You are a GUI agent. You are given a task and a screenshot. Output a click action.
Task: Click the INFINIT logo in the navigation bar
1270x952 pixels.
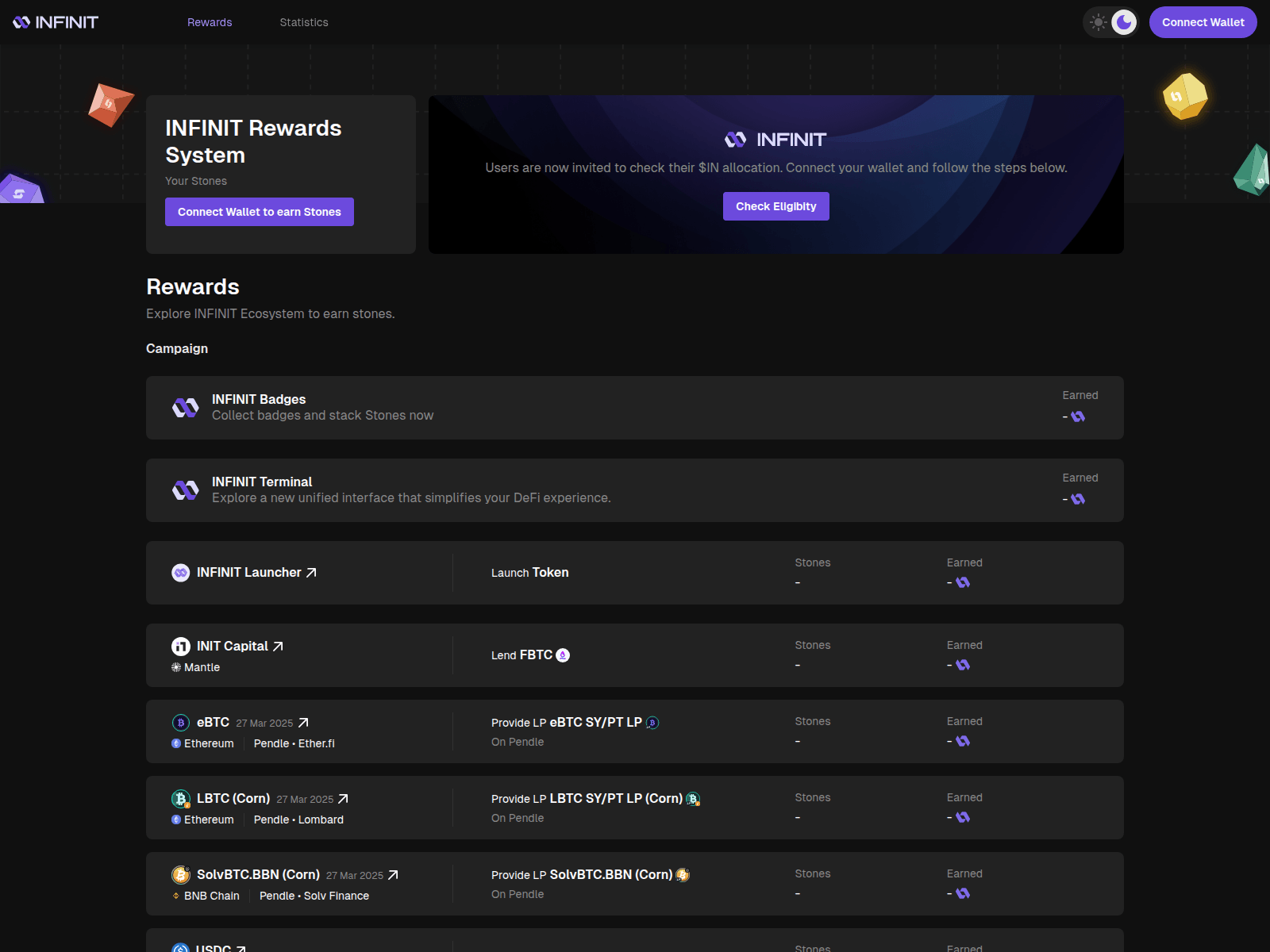(54, 21)
